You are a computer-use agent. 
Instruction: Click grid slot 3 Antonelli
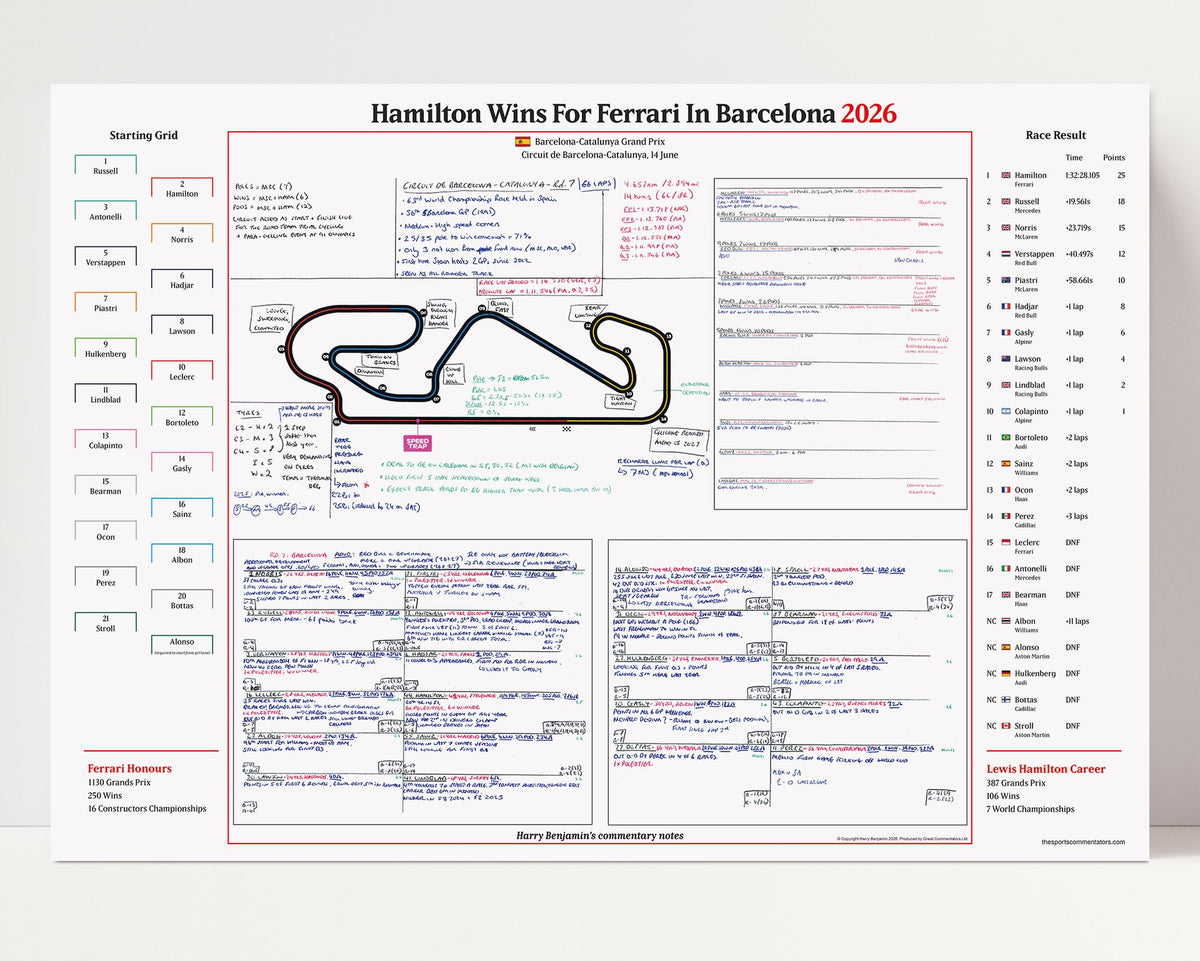pyautogui.click(x=105, y=212)
